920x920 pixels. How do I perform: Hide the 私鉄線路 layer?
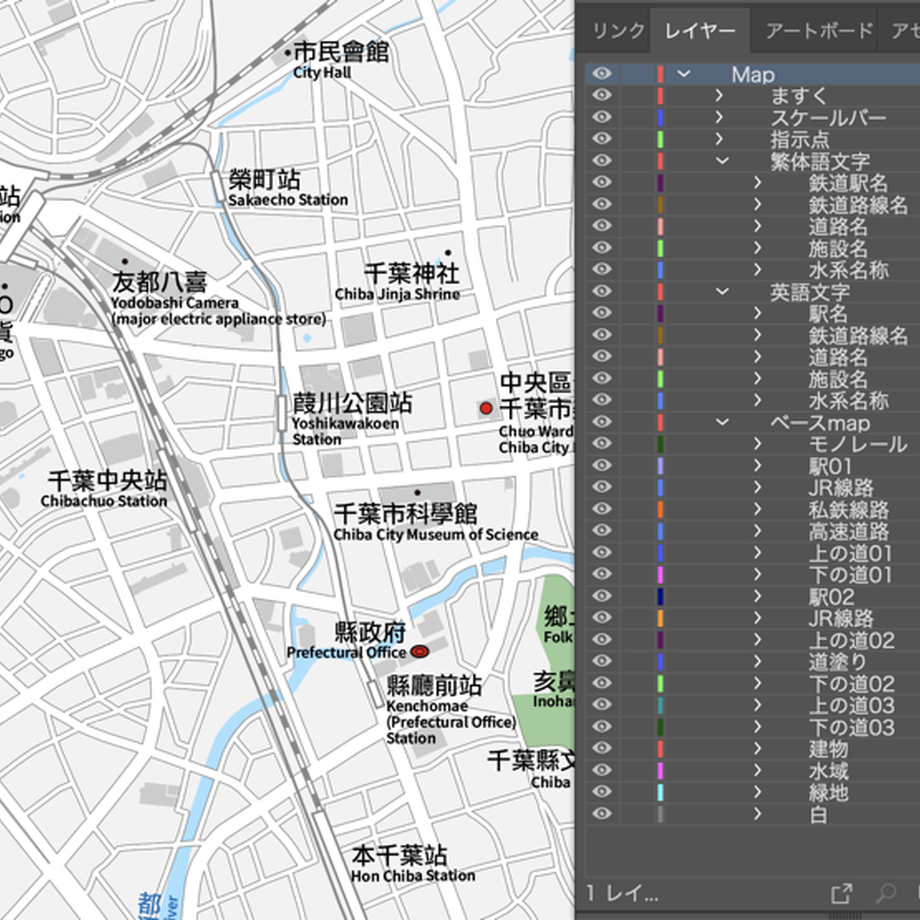pos(602,509)
